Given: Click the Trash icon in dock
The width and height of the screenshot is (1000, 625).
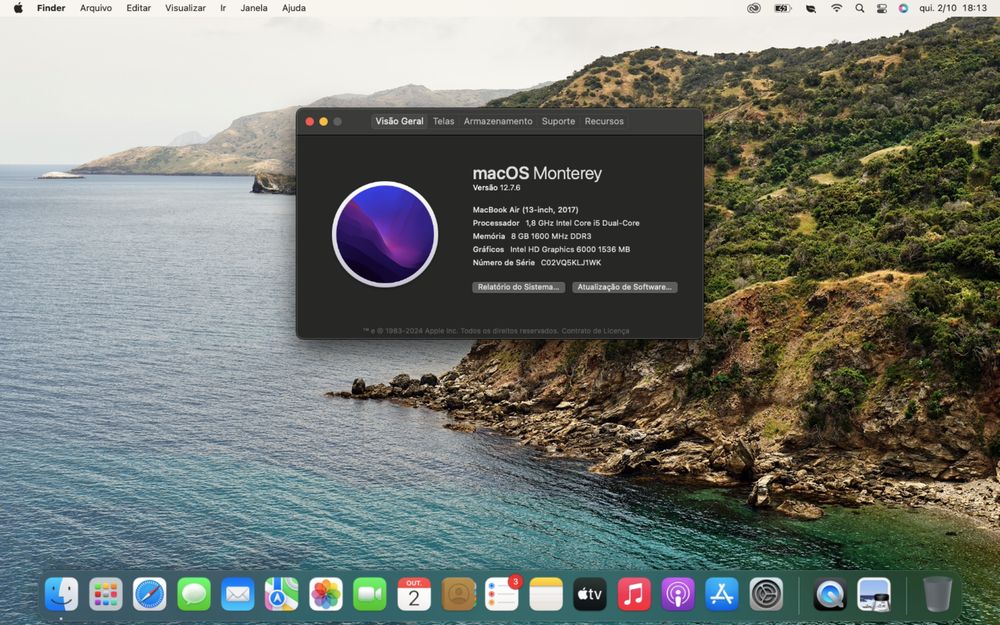Looking at the screenshot, I should point(937,594).
